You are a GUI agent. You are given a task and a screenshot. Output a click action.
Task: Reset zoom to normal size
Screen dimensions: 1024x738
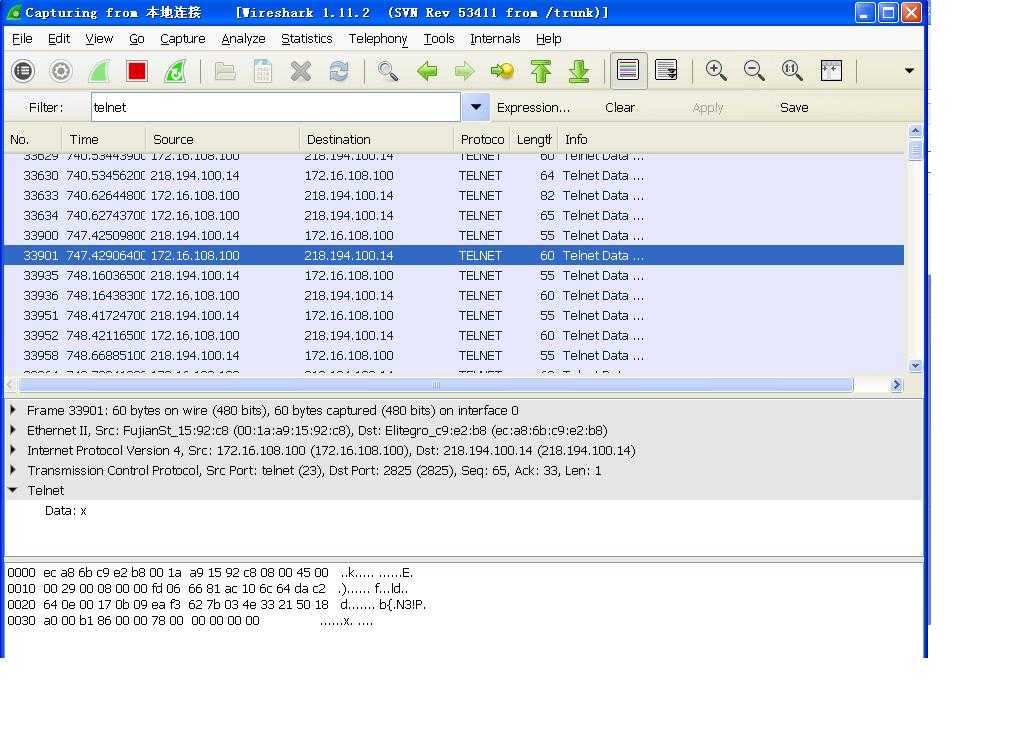coord(792,71)
